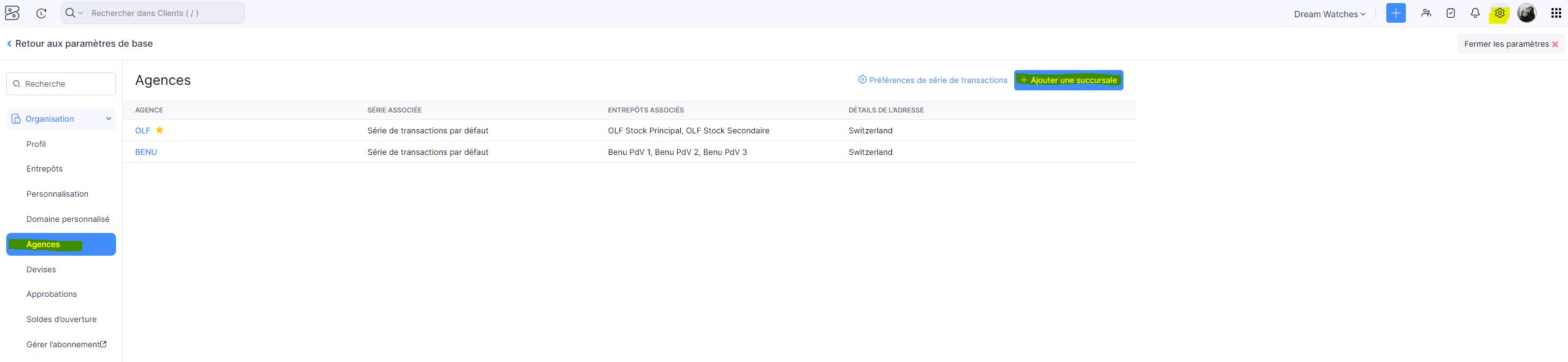Click the DÉTAILS DE L'ADRESSE column header
Image resolution: width=1568 pixels, height=362 pixels.
(886, 110)
